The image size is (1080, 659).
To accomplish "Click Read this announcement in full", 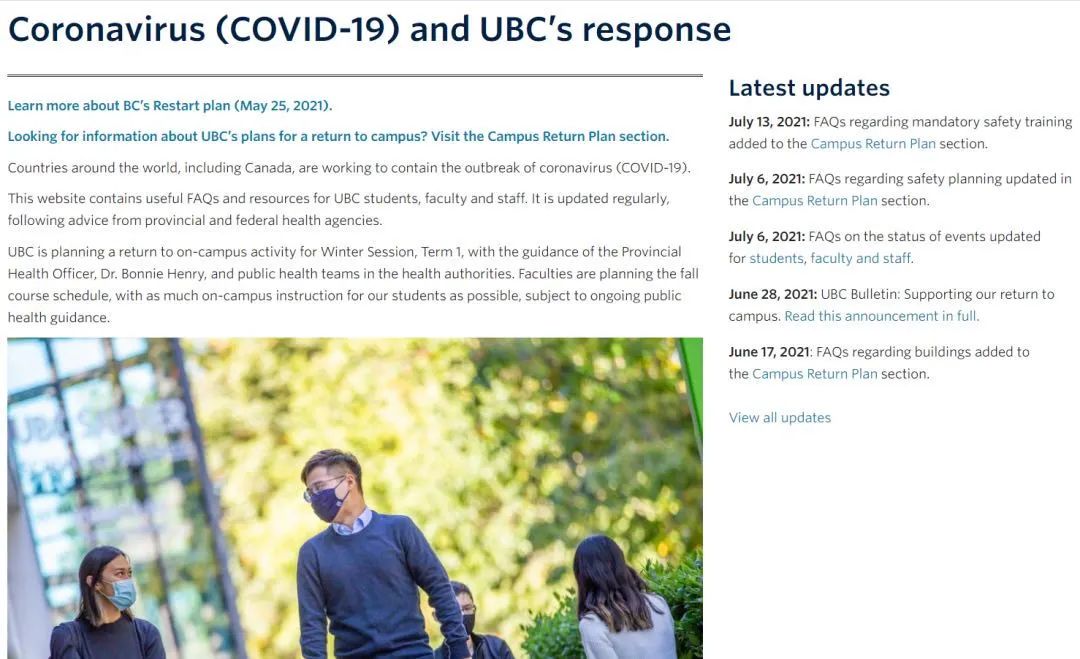I will click(x=882, y=316).
